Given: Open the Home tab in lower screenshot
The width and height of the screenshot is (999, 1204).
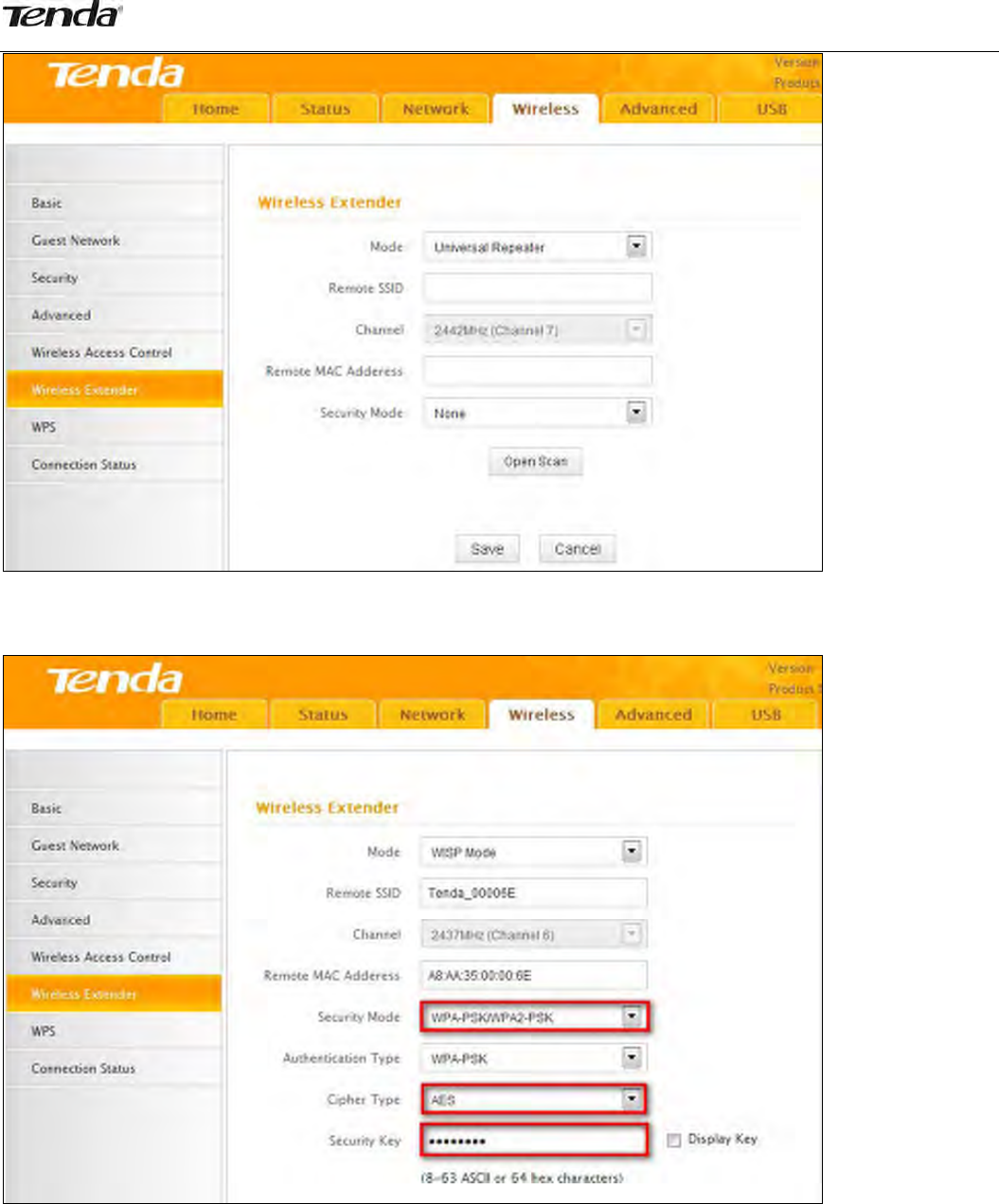Looking at the screenshot, I should coord(214,715).
